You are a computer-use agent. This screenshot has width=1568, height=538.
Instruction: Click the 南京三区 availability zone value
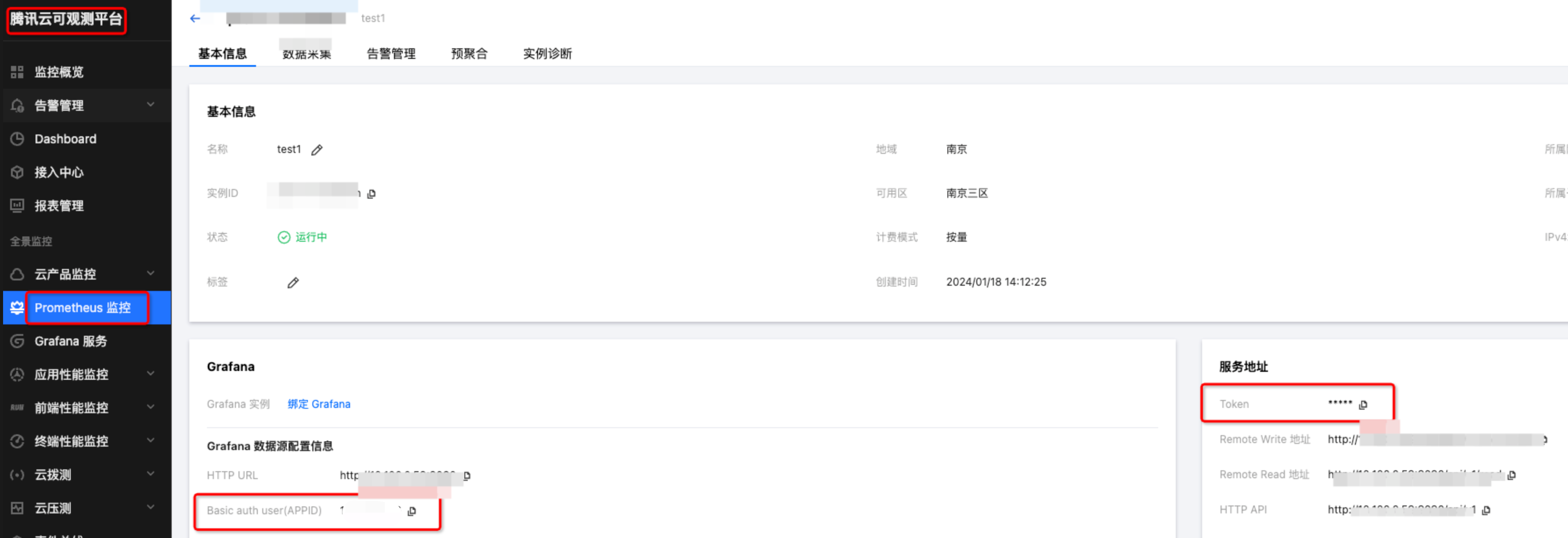coord(967,193)
